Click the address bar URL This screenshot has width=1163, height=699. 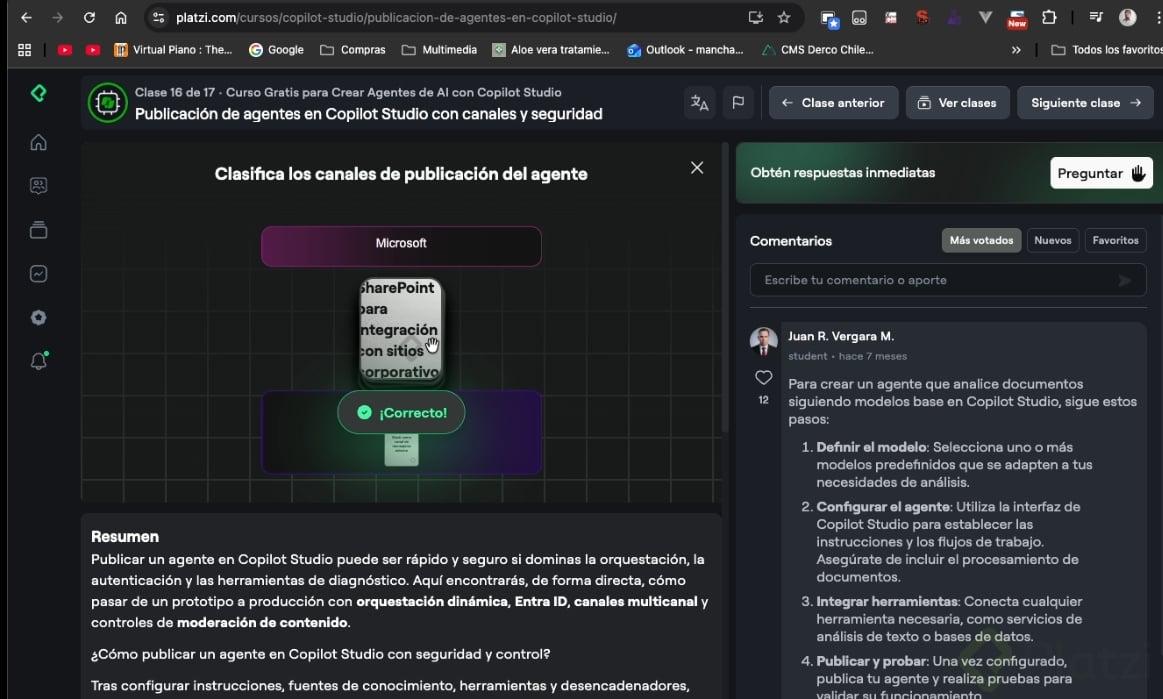click(x=395, y=17)
